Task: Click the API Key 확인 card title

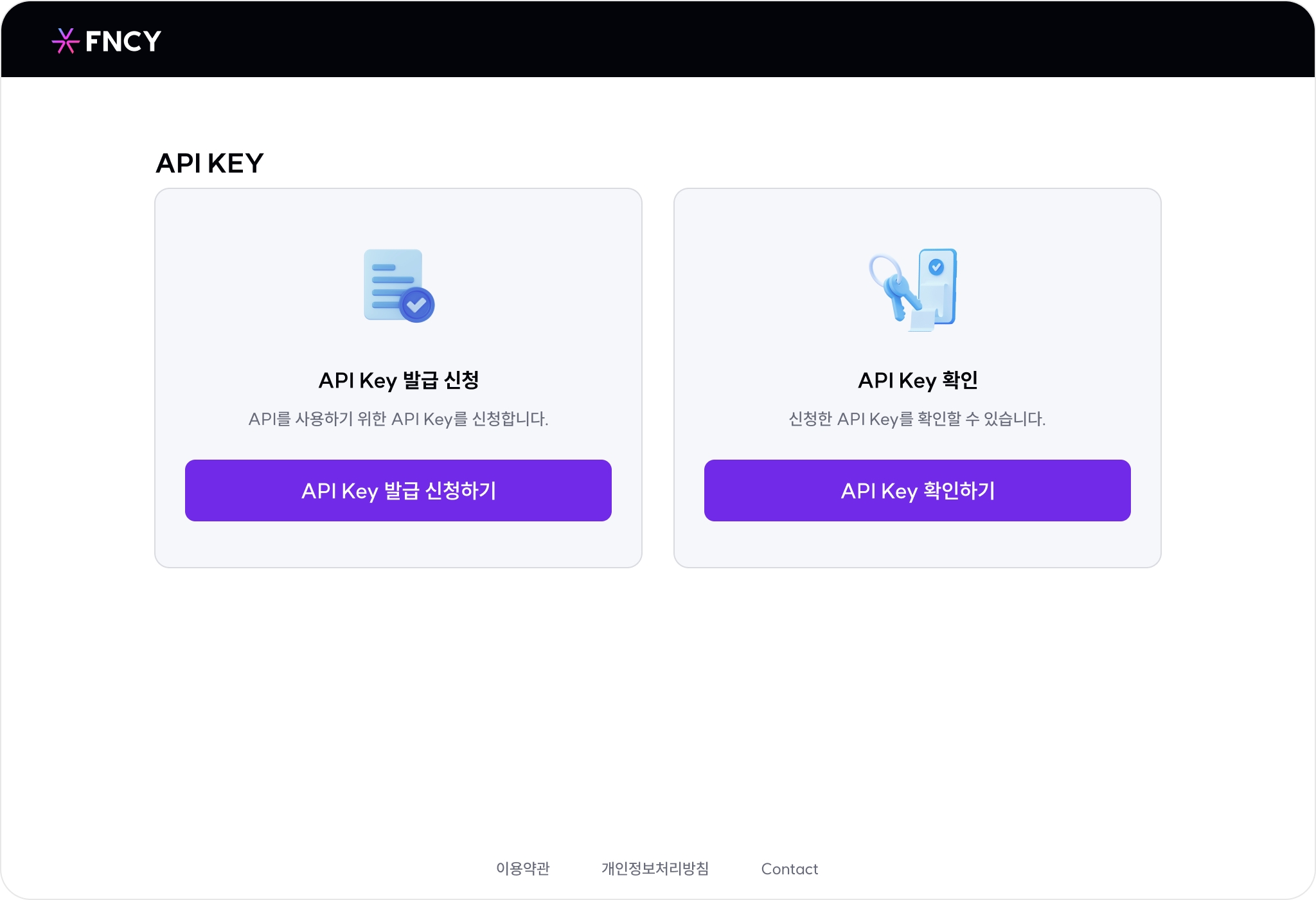Action: tap(917, 380)
